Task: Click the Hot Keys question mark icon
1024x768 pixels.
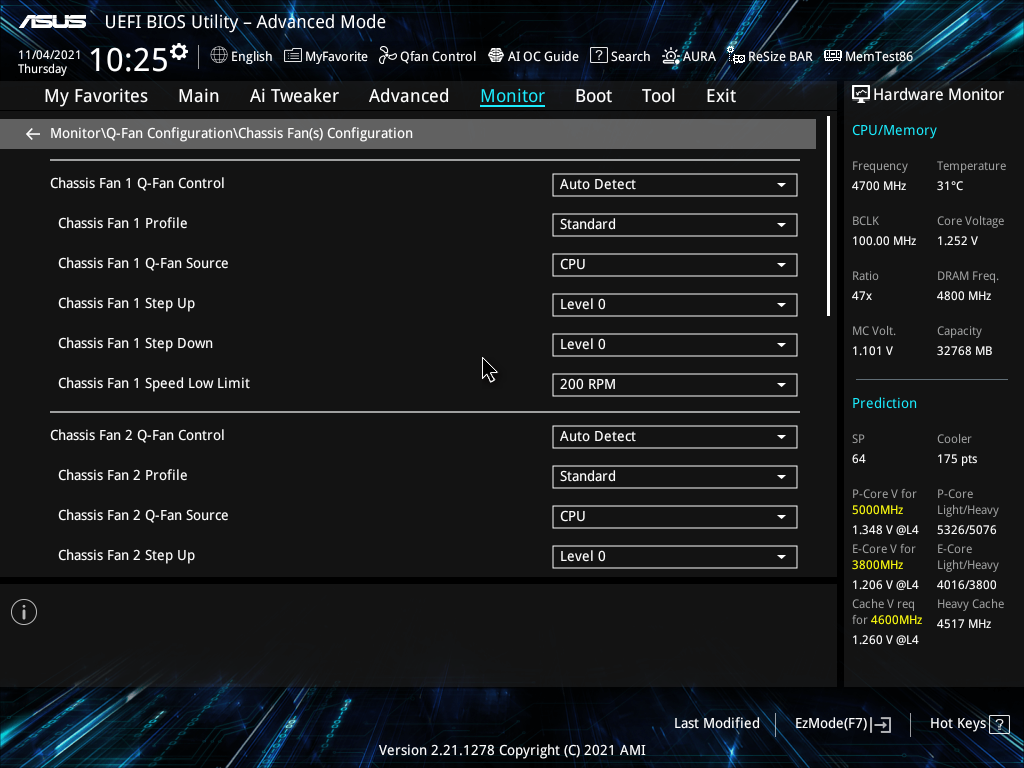Action: (999, 724)
